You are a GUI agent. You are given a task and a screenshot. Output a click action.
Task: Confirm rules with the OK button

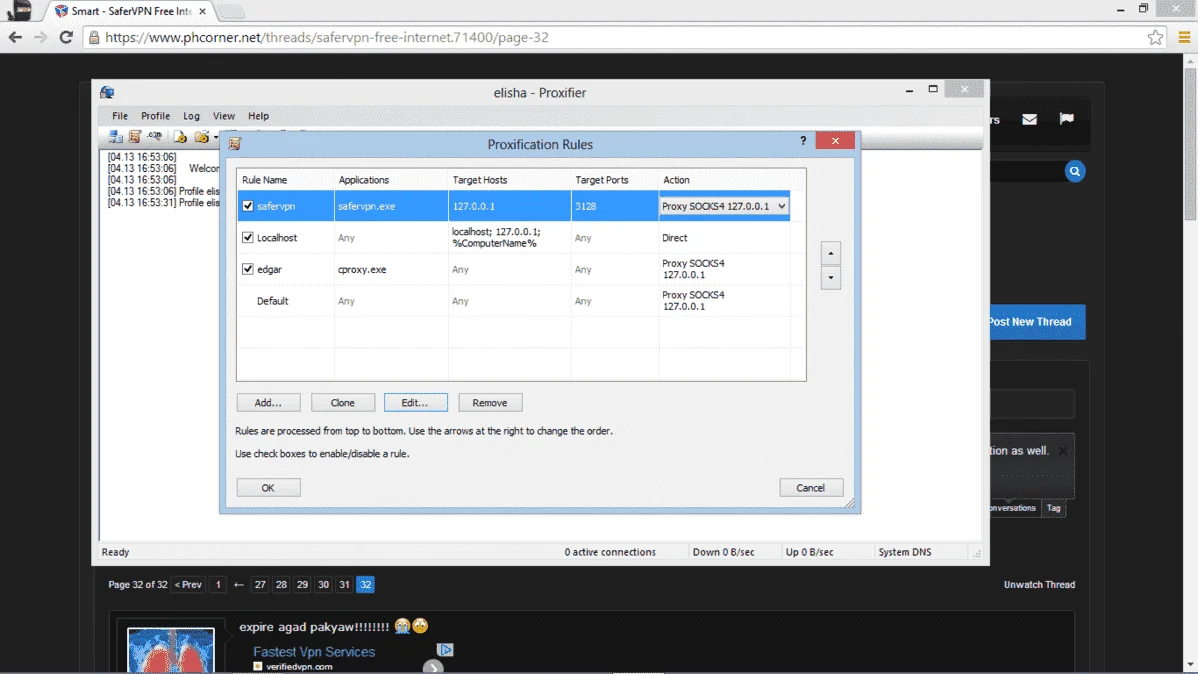tap(268, 488)
